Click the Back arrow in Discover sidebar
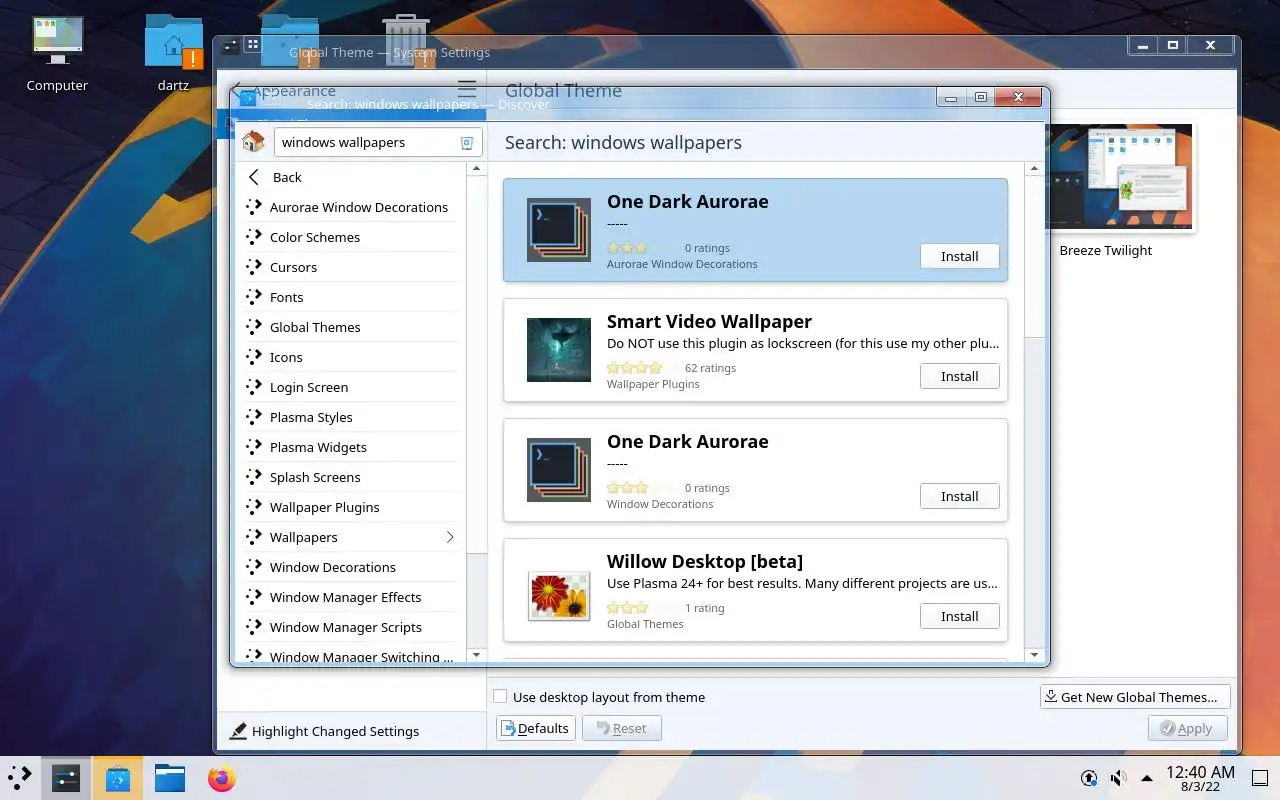1280x800 pixels. (254, 177)
